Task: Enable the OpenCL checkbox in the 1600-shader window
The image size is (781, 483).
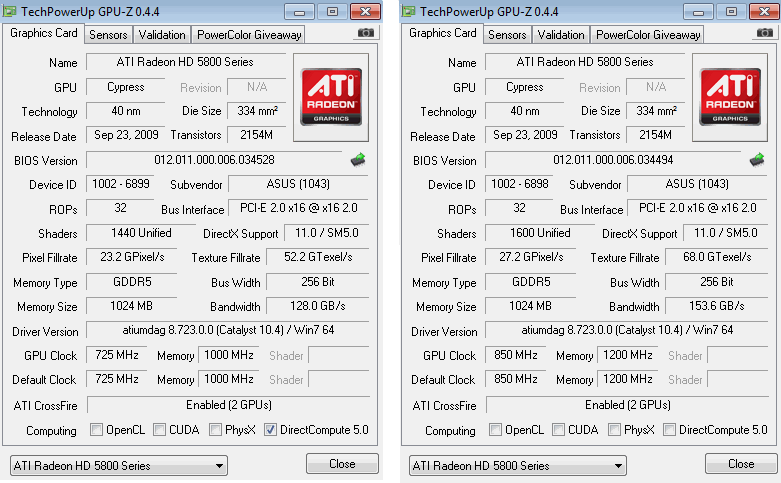Action: coord(495,430)
